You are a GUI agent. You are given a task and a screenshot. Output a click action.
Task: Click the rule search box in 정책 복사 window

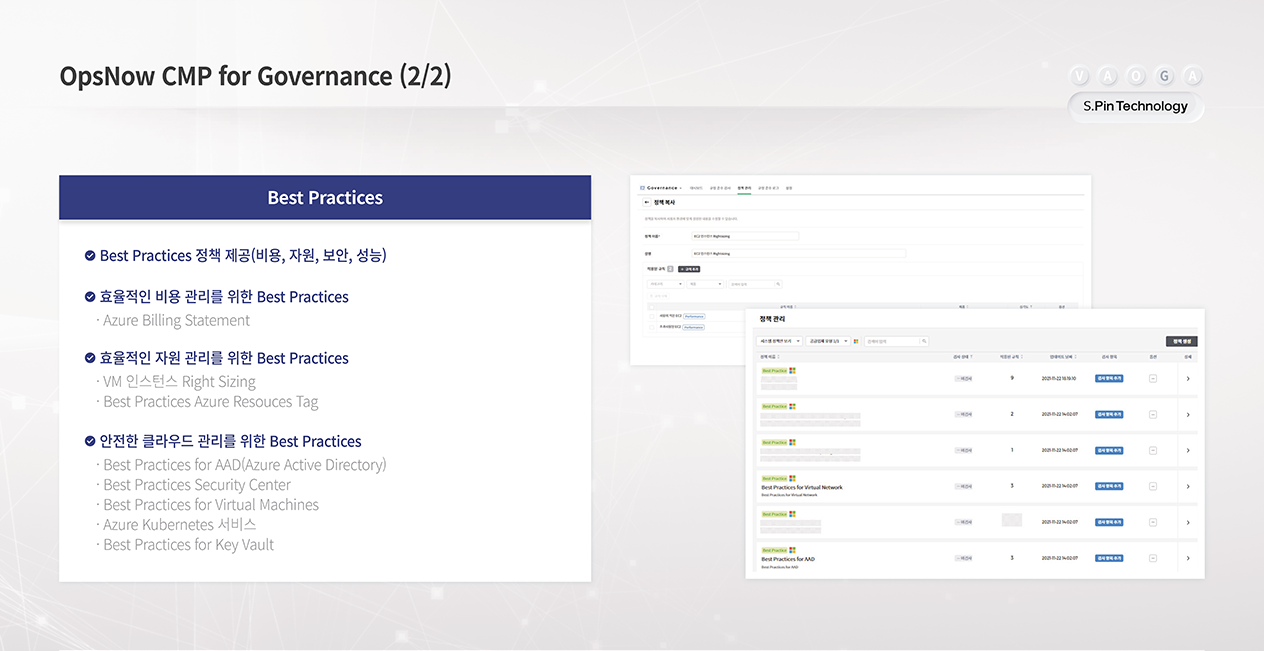pyautogui.click(x=754, y=284)
